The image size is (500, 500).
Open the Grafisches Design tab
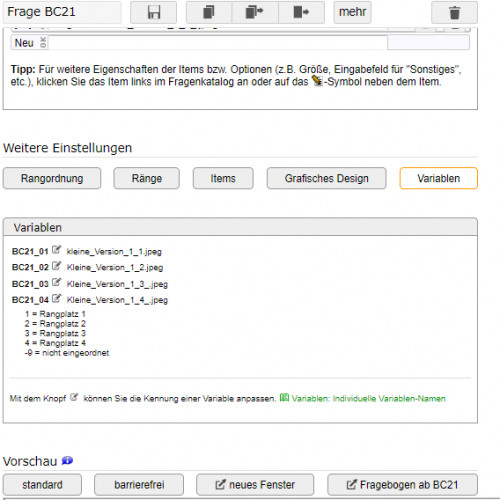[327, 178]
